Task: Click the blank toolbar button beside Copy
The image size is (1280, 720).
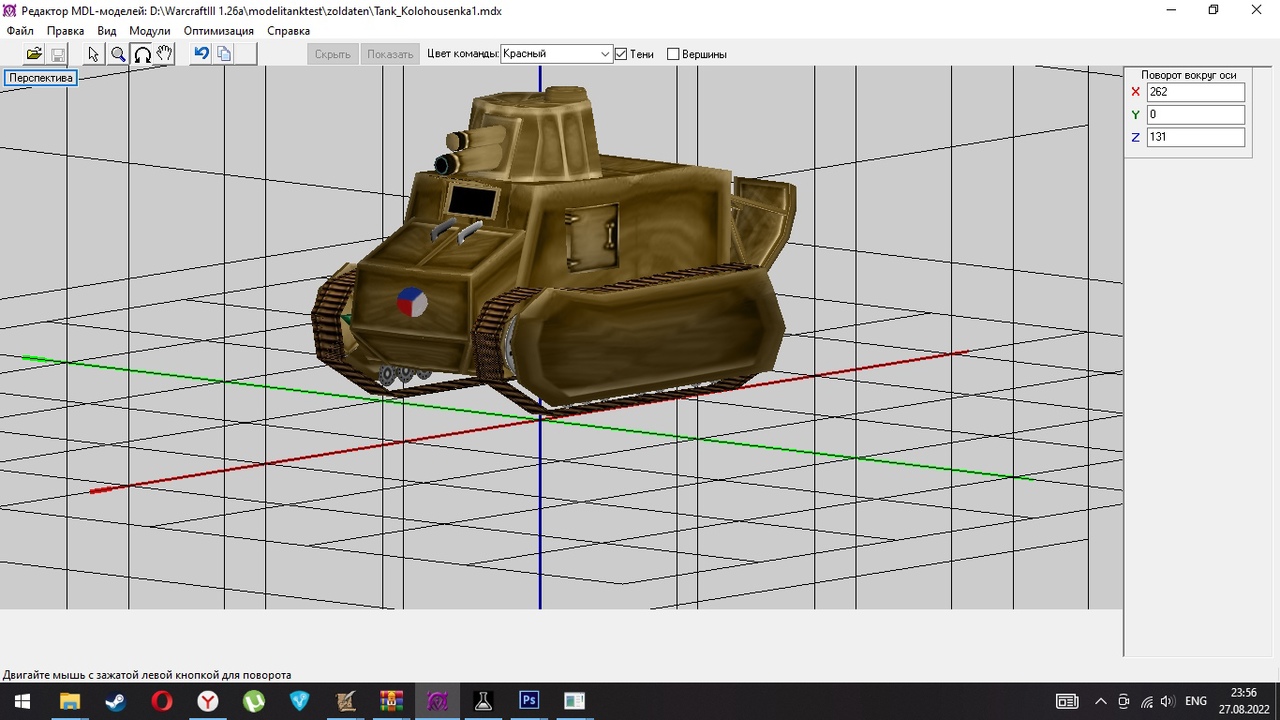Action: pos(247,54)
